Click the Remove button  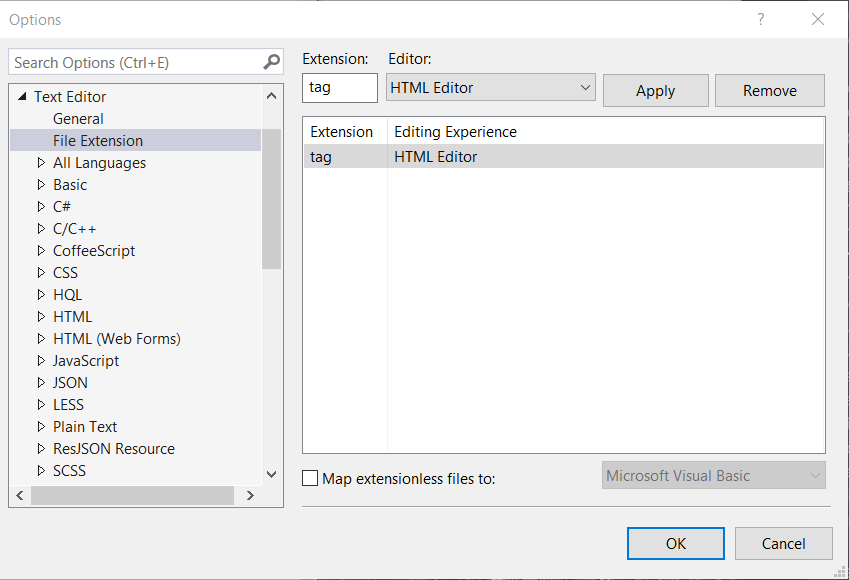(769, 90)
